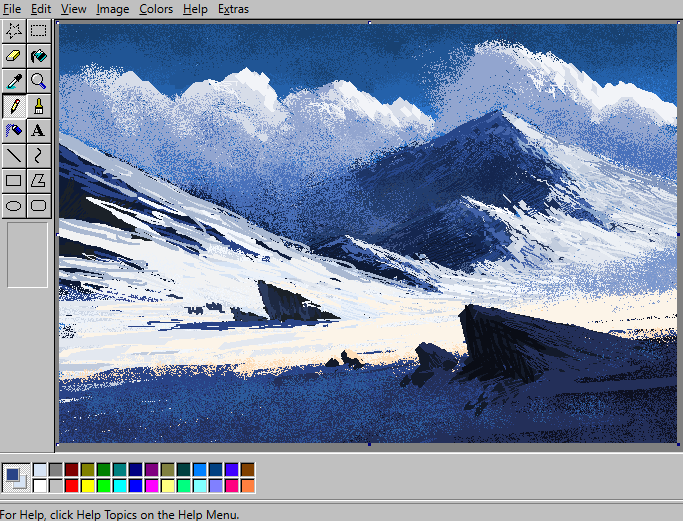683x521 pixels.
Task: Select the teal color swatch
Action: tap(120, 470)
